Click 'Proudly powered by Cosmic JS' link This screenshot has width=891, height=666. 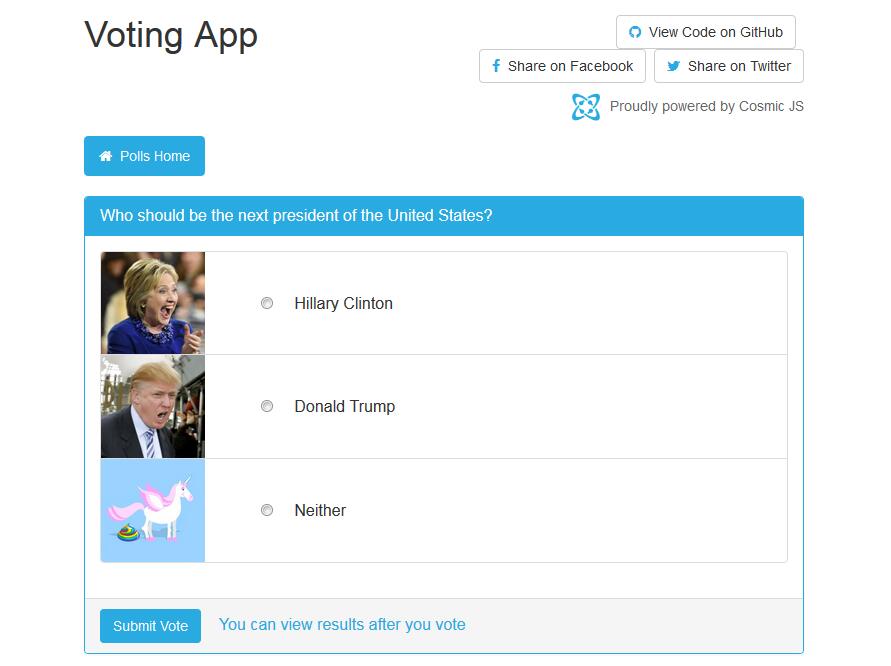tap(706, 106)
